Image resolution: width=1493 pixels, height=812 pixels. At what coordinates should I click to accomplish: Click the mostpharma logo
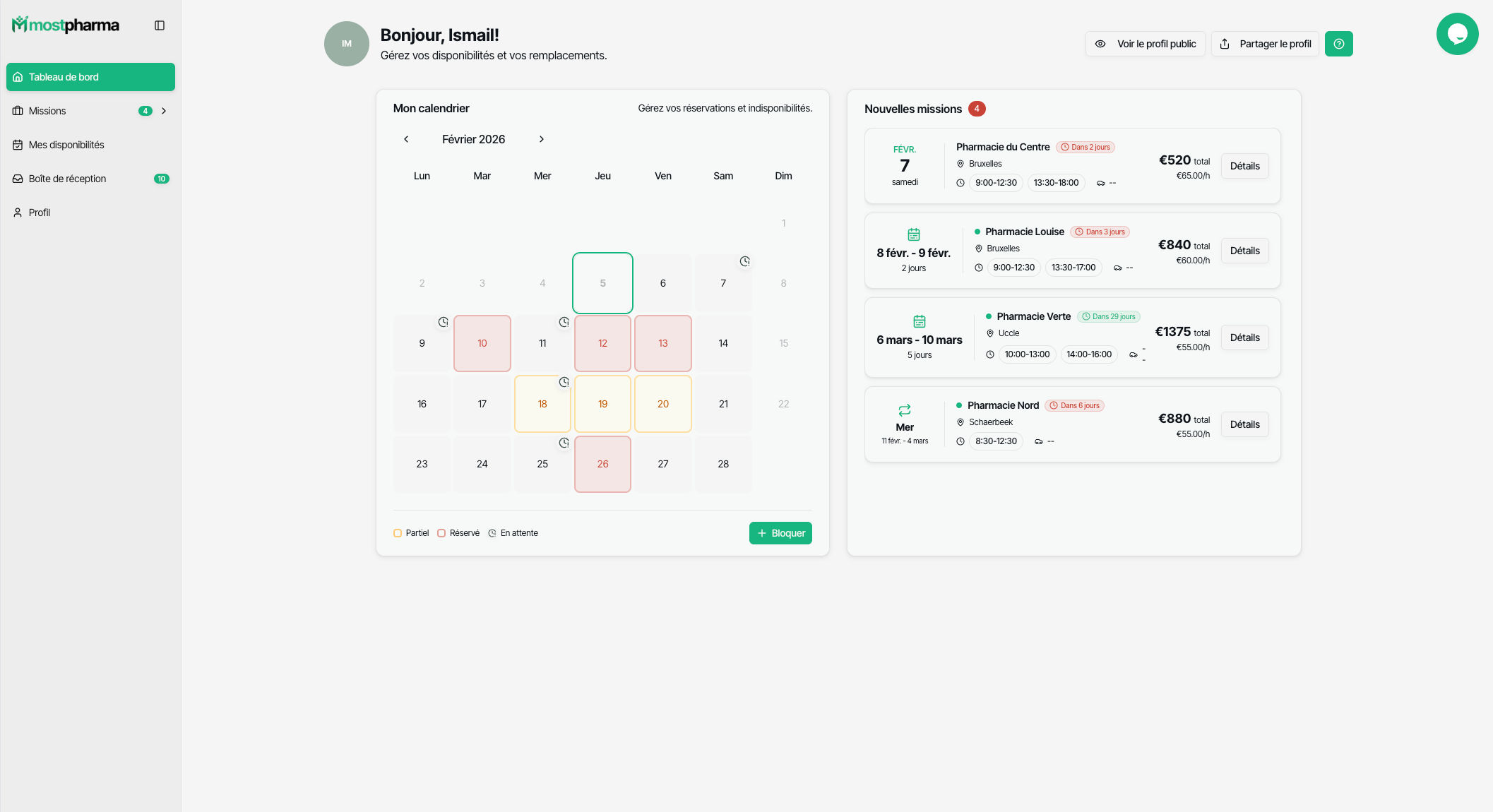coord(66,25)
